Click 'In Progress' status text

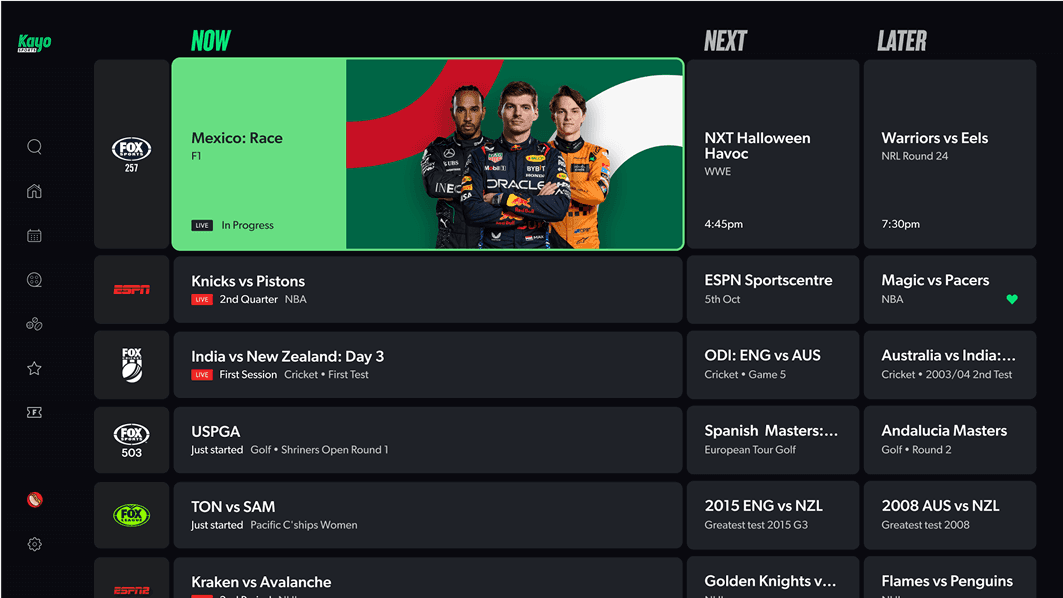point(247,226)
